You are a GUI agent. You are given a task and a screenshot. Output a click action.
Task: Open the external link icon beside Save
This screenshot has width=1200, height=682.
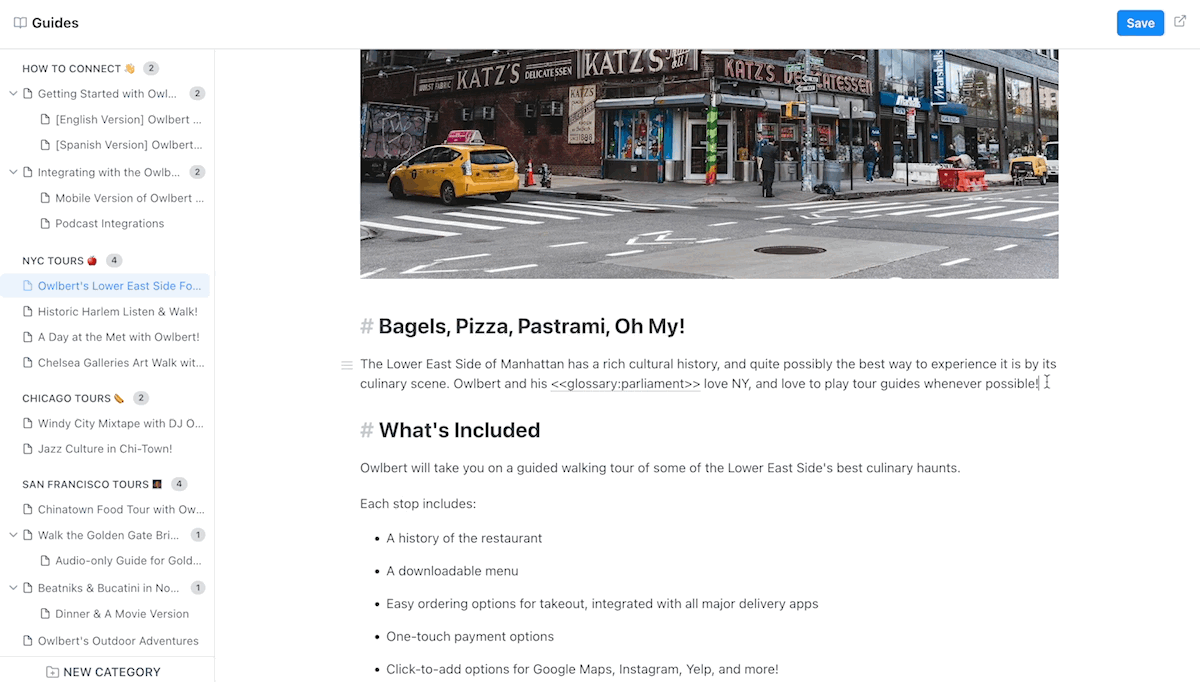(x=1180, y=21)
